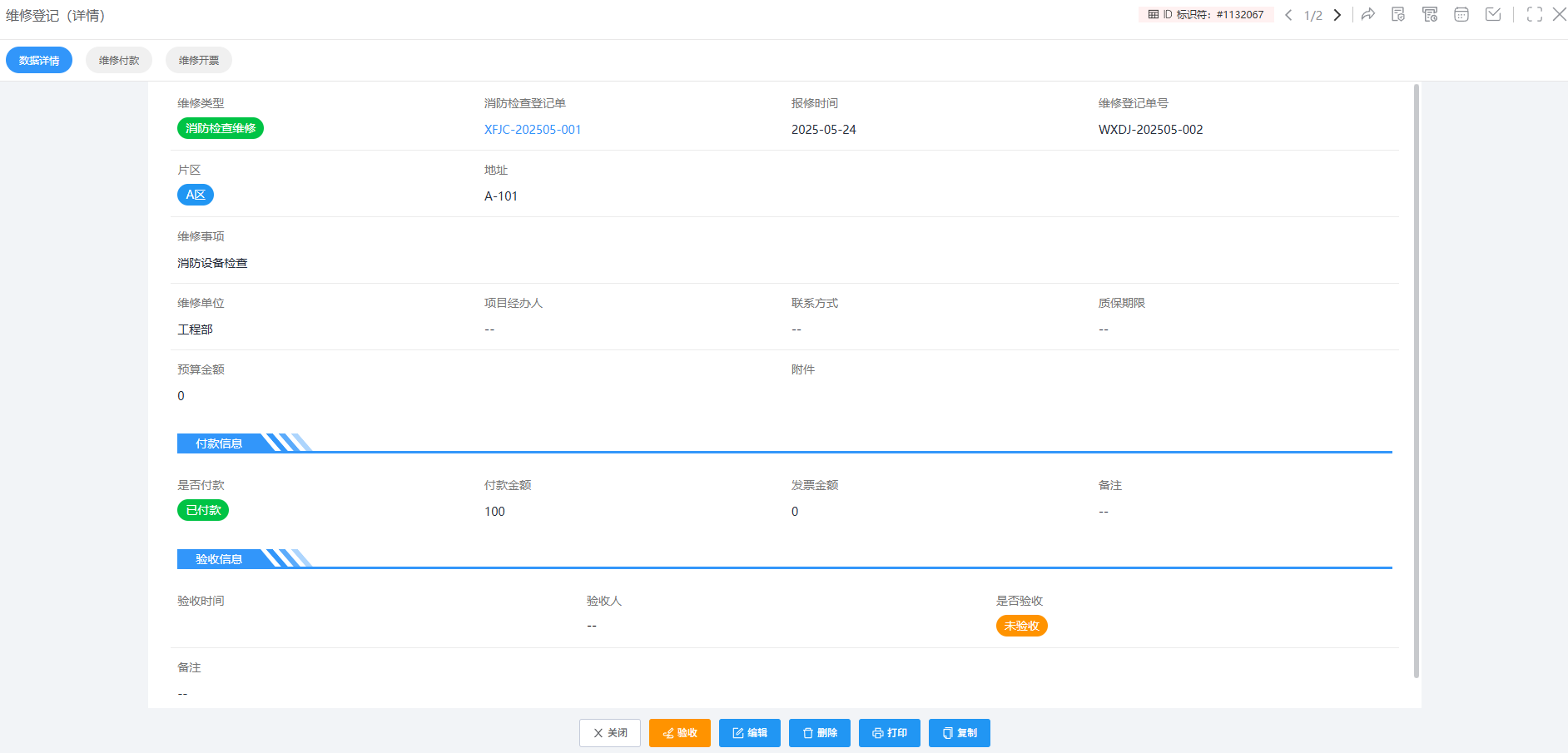This screenshot has width=1568, height=753.
Task: Toggle fullscreen view icon
Action: tap(1535, 15)
